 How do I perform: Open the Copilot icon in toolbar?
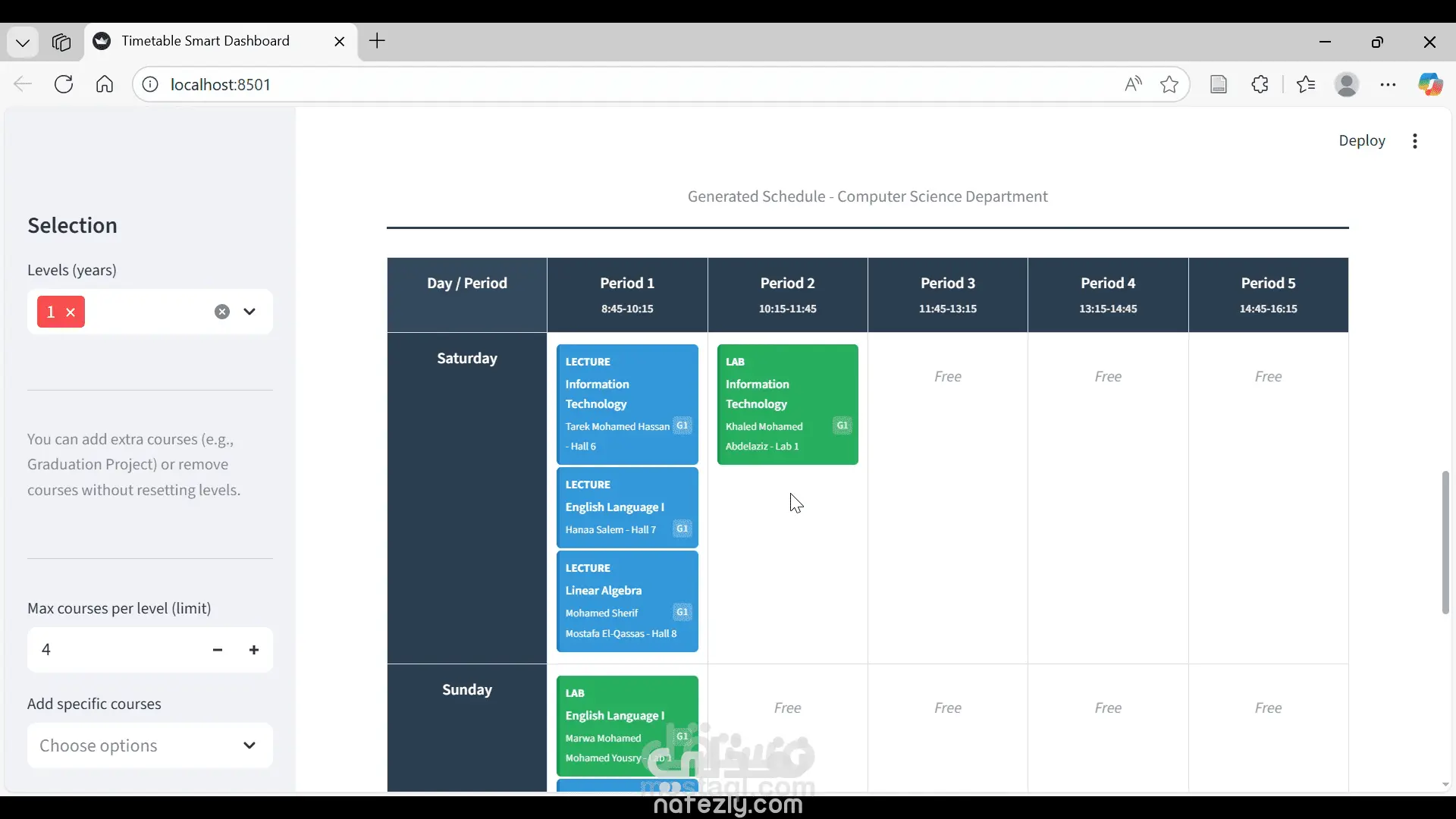click(1430, 84)
